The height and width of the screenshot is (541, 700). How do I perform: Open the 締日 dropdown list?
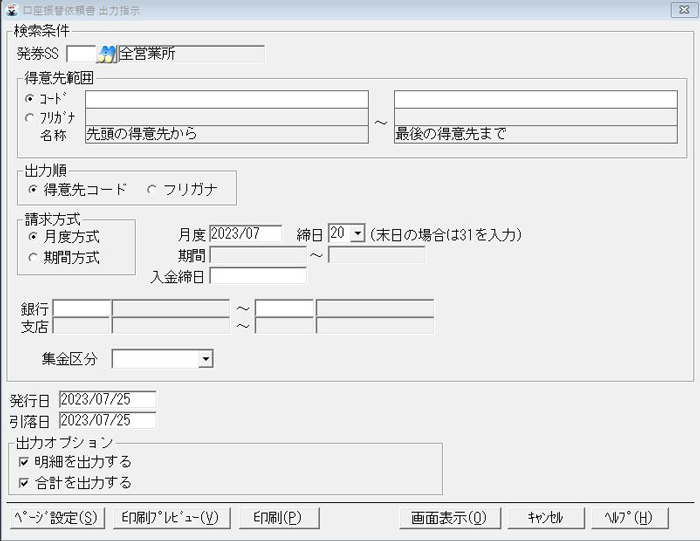coord(358,233)
